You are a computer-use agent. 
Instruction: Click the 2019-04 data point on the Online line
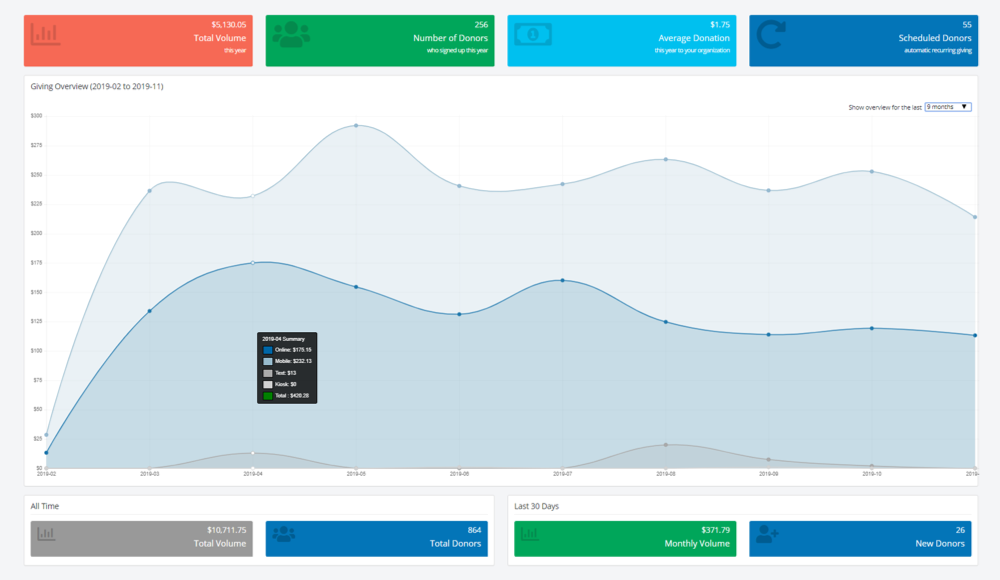[252, 263]
